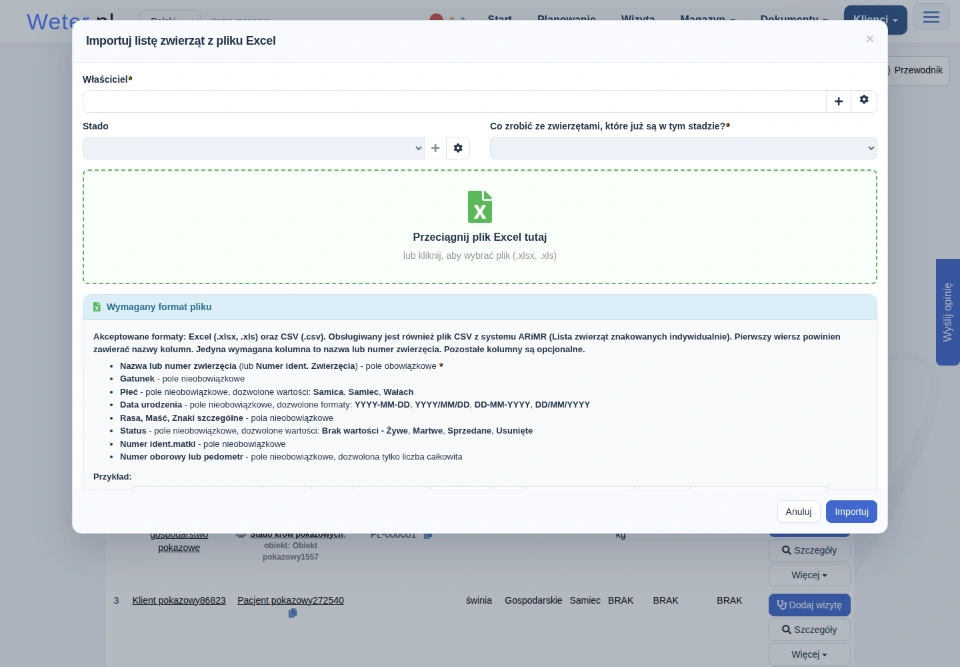Open the gear settings beside Właściciel field

[864, 100]
